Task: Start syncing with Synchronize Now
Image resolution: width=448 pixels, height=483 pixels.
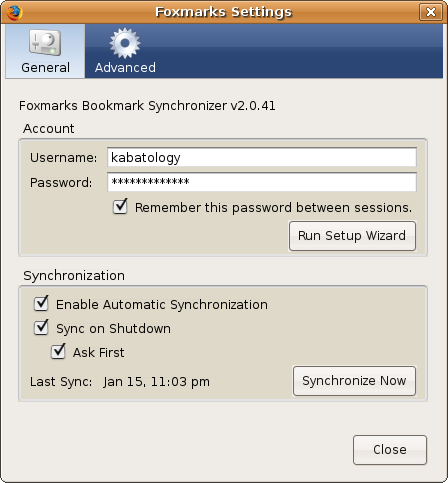Action: pos(354,381)
